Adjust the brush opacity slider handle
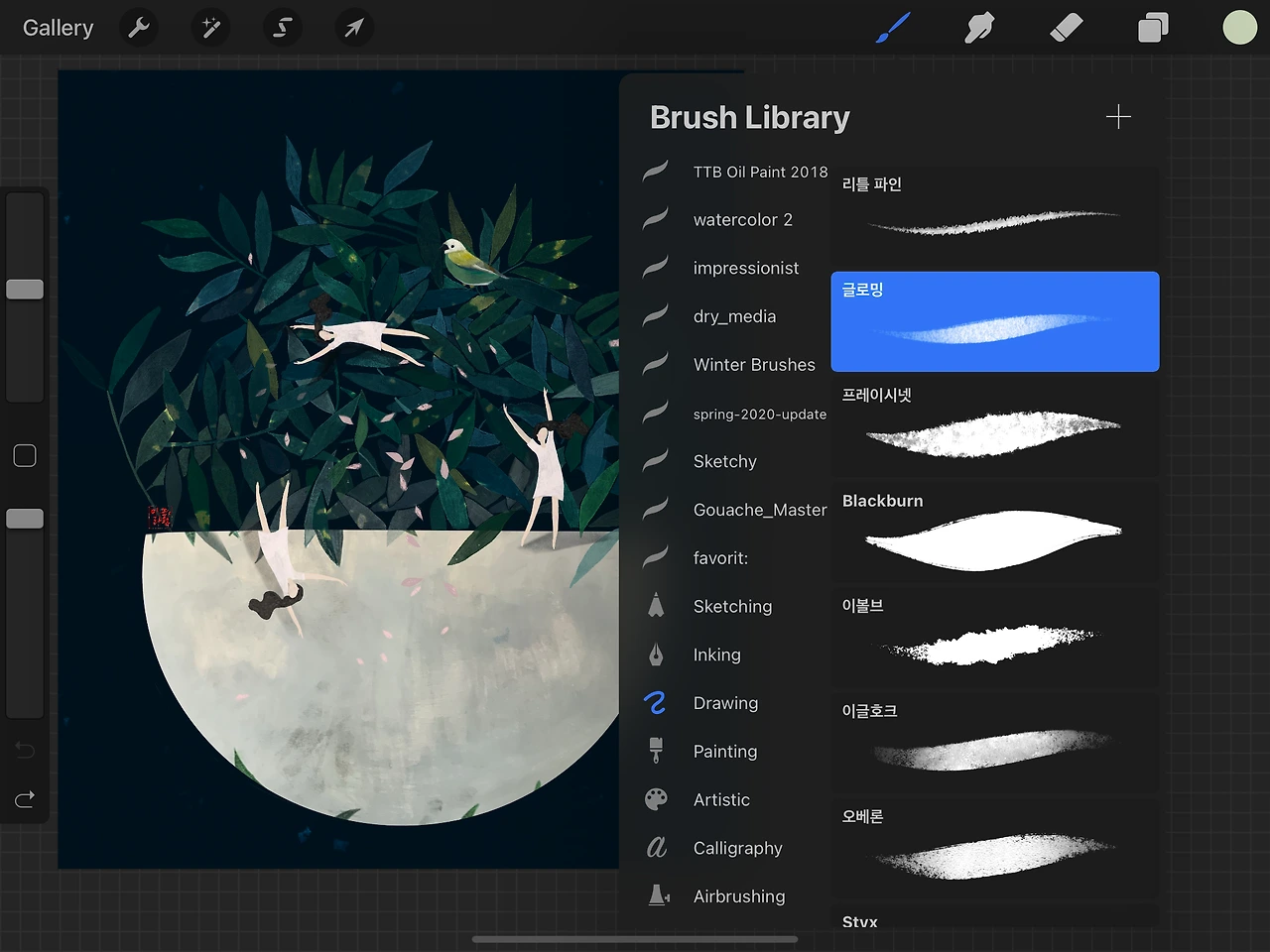The height and width of the screenshot is (952, 1270). coord(25,519)
